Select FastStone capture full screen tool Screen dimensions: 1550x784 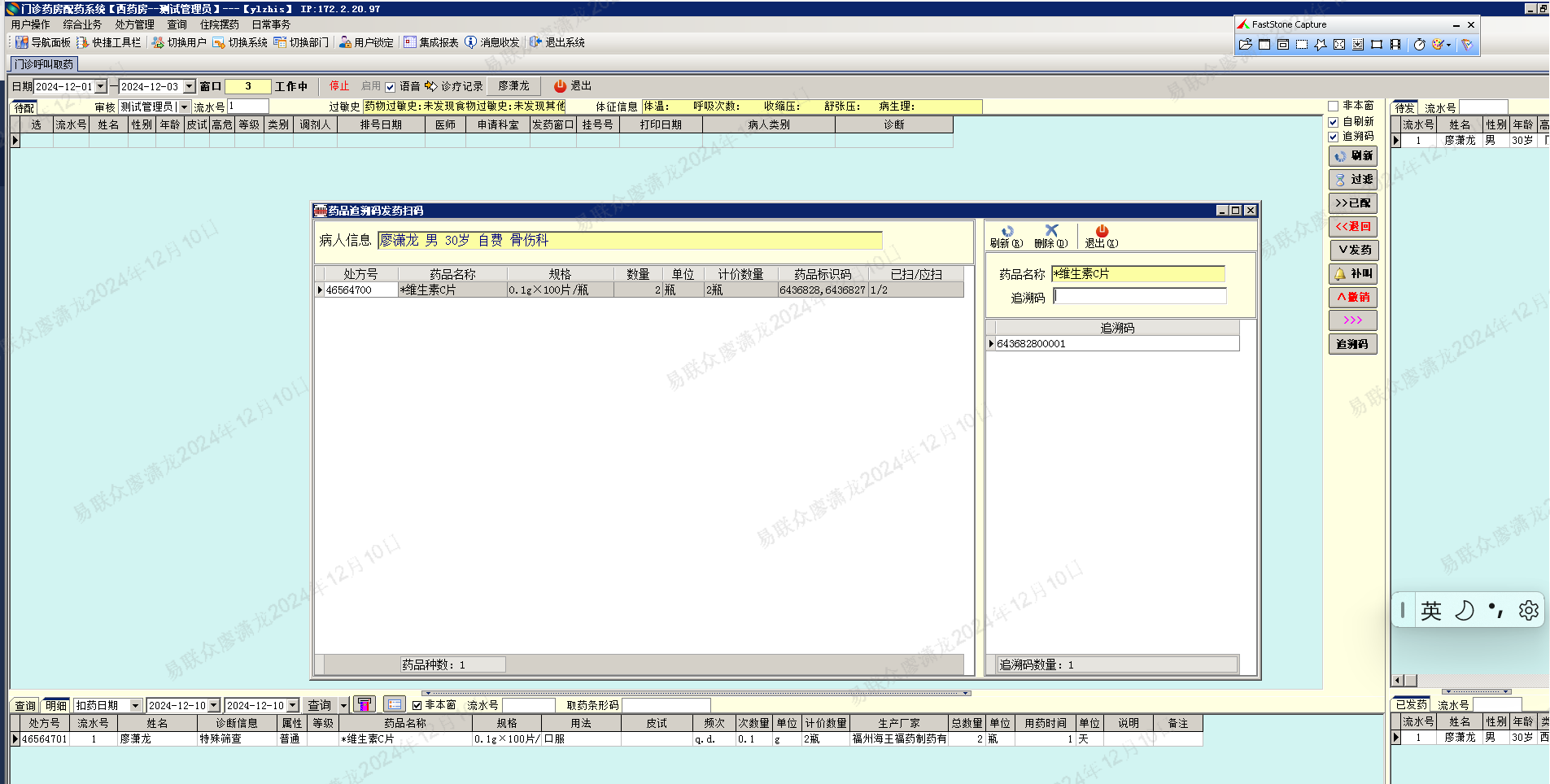[x=1339, y=45]
